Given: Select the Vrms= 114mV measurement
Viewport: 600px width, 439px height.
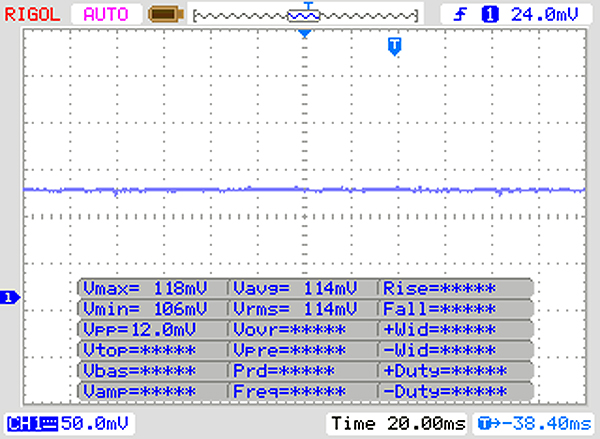Looking at the screenshot, I should (303, 308).
